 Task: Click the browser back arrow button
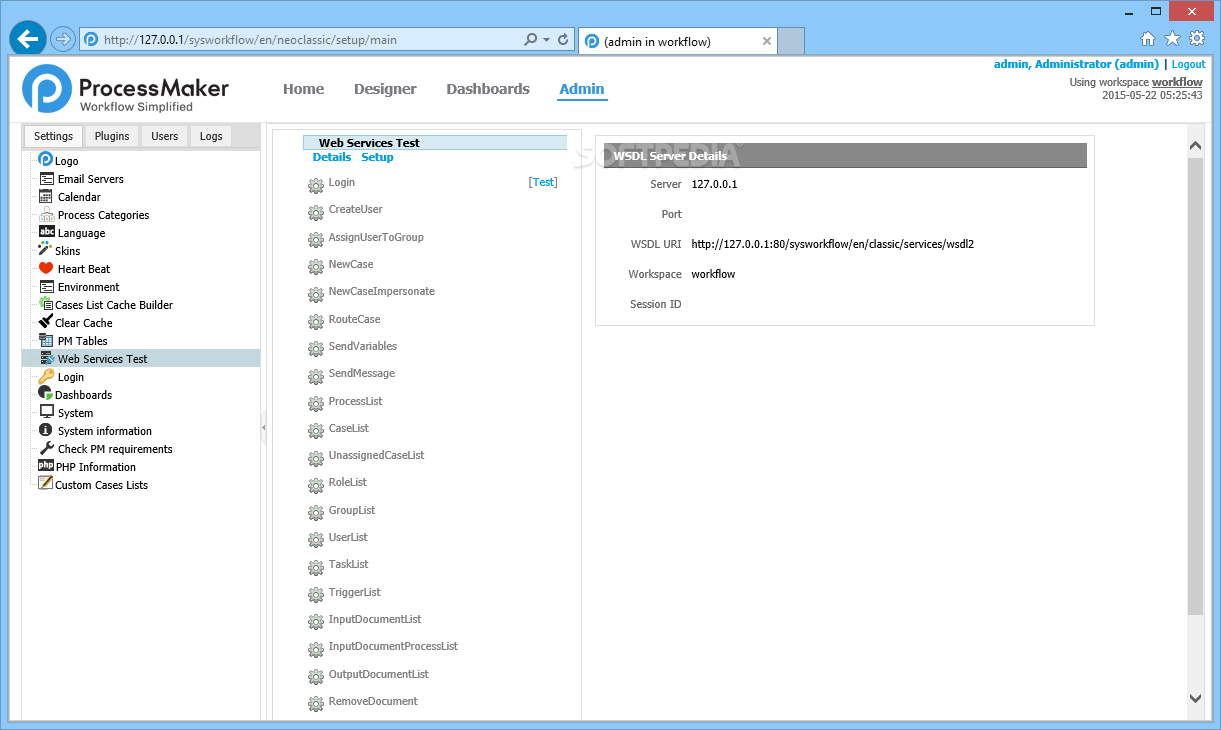pos(29,39)
